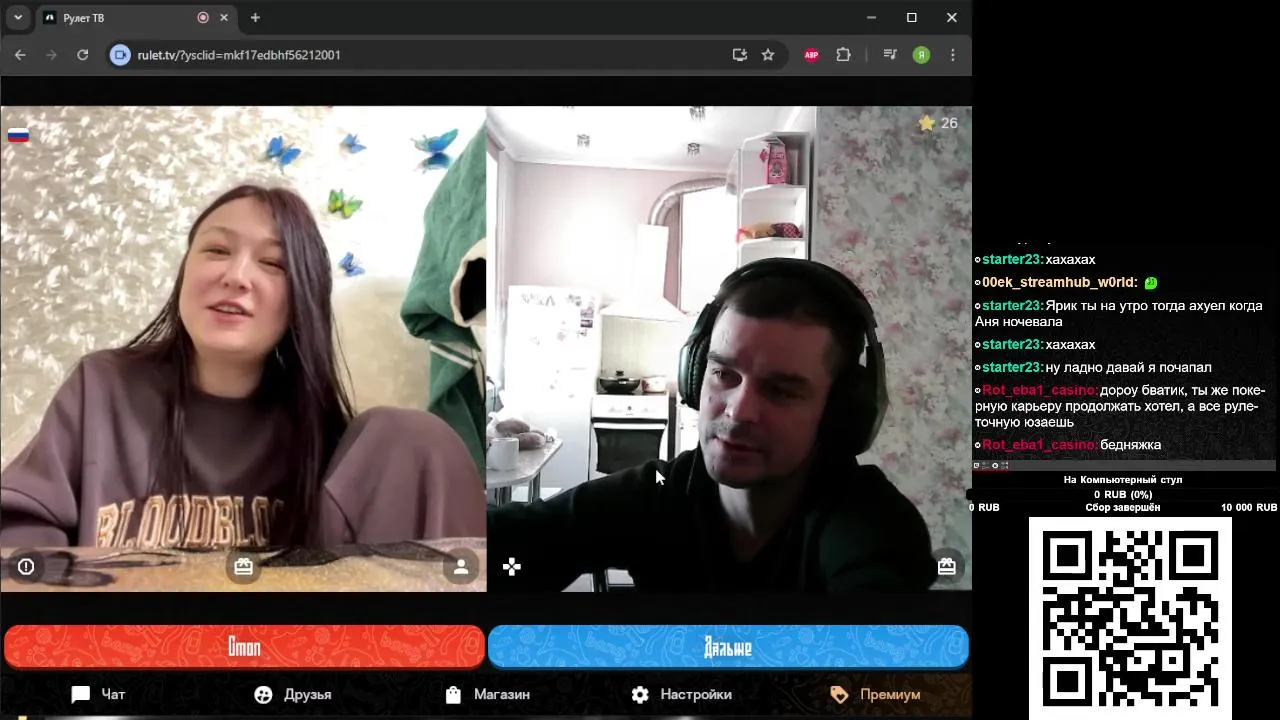Click the donation goal progress bar
1280x720 pixels.
[1123, 494]
